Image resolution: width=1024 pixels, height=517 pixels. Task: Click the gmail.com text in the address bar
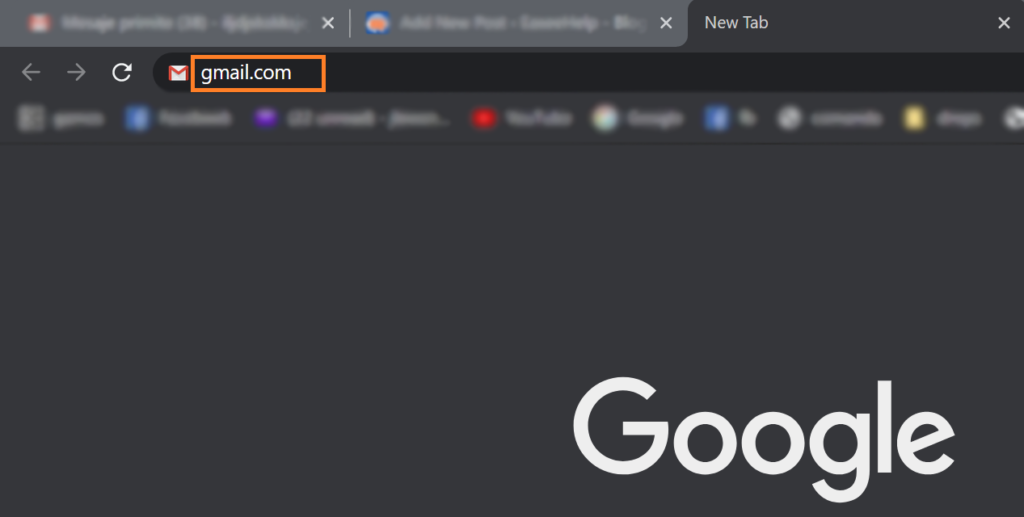246,73
